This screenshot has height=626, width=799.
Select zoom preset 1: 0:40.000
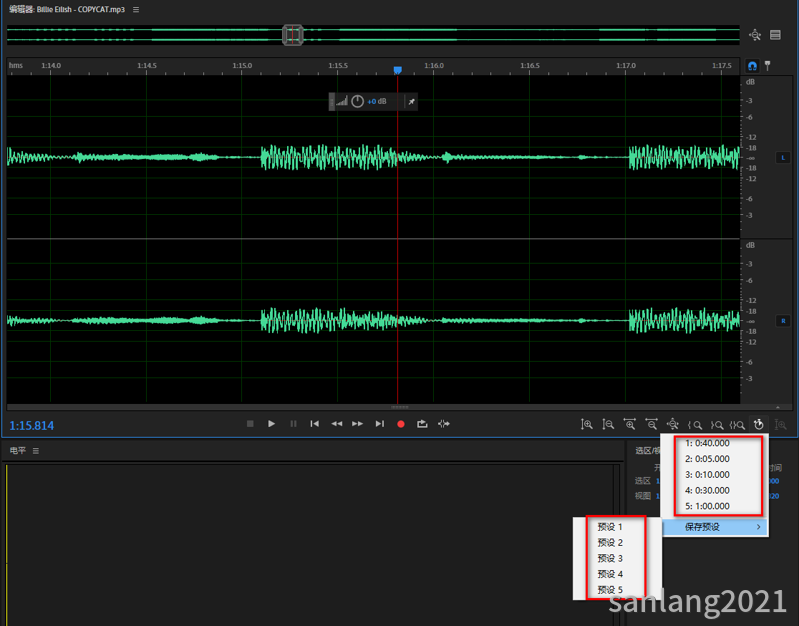tap(707, 443)
